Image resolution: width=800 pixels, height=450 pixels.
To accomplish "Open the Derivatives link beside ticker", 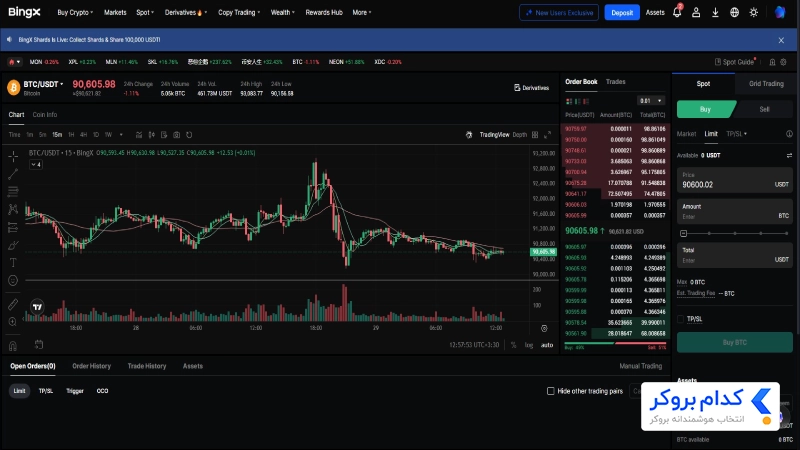I will tap(531, 88).
